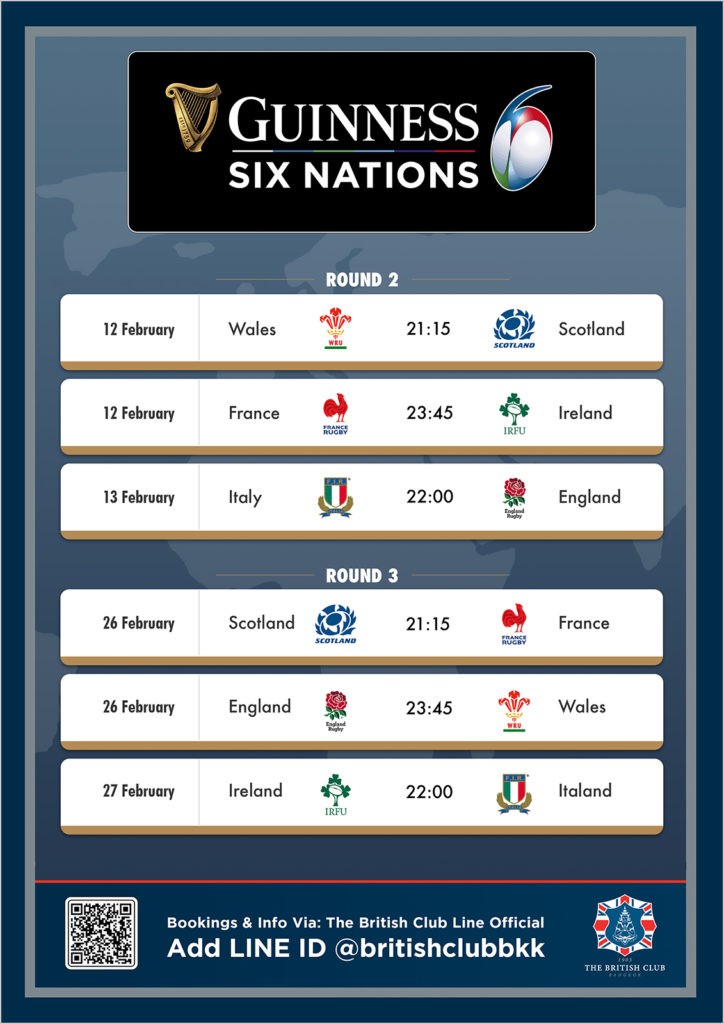Click the ROUND 2 heading

click(x=362, y=280)
